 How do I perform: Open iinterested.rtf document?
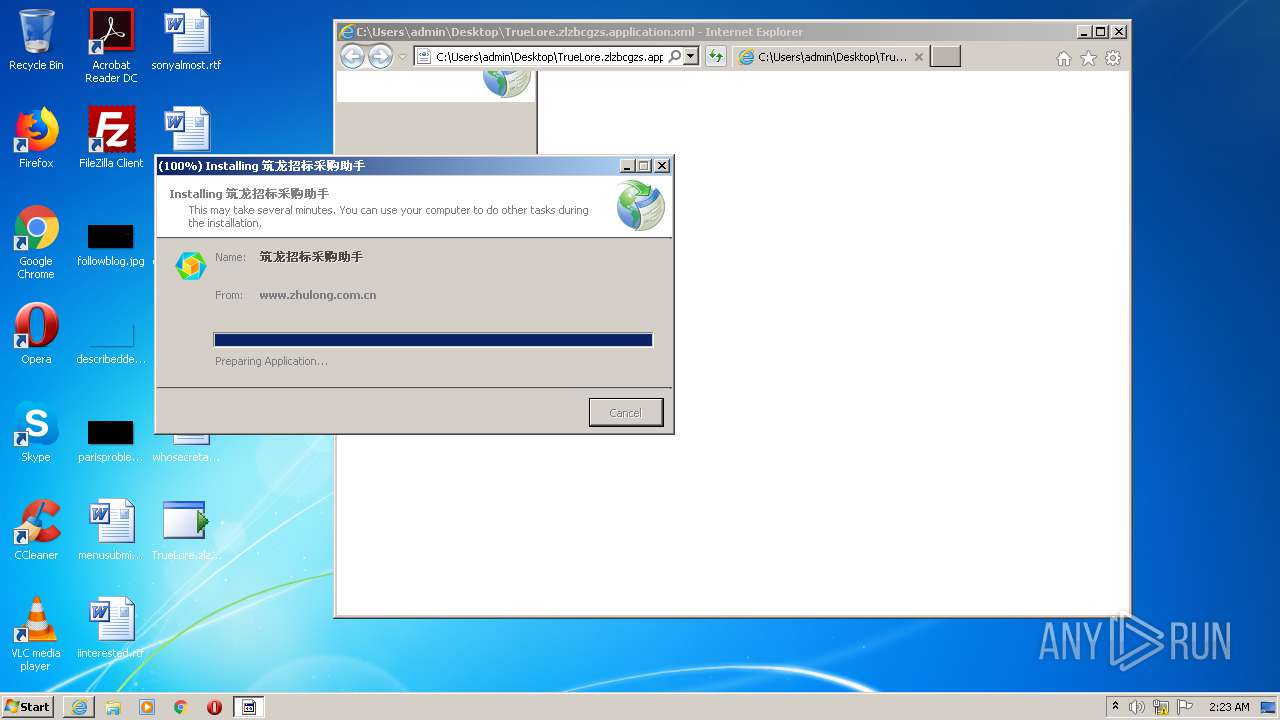111,628
